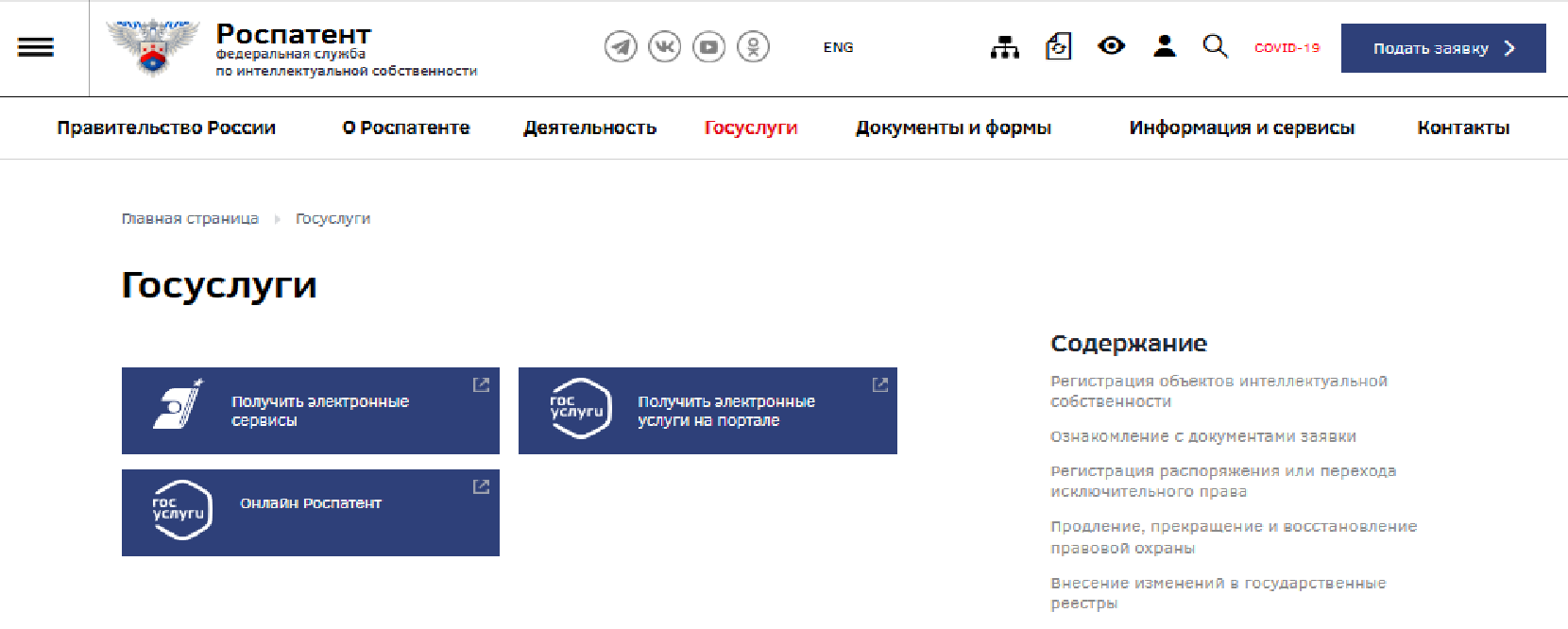
Task: Click the document file icon in header
Action: (x=1058, y=46)
